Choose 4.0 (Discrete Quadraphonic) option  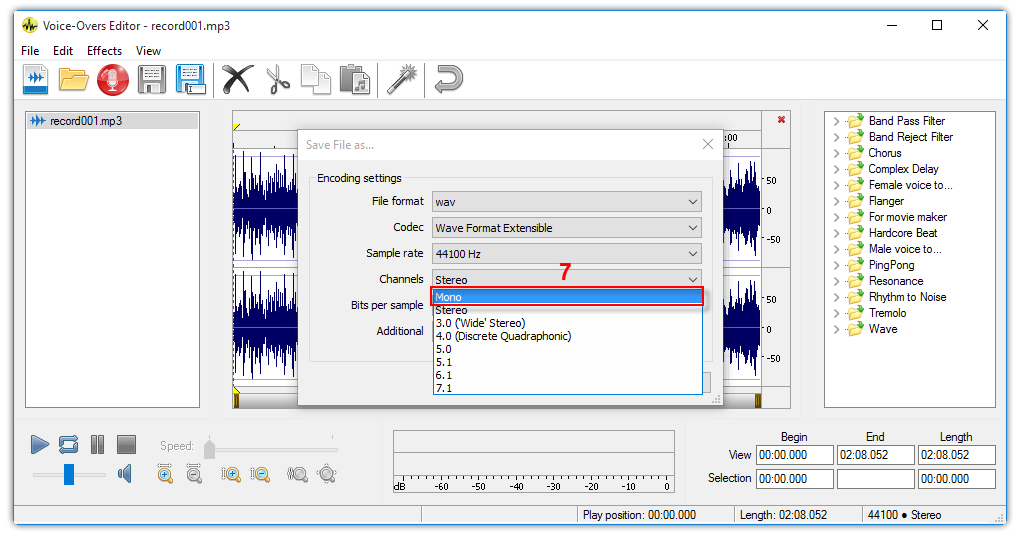[x=567, y=336]
